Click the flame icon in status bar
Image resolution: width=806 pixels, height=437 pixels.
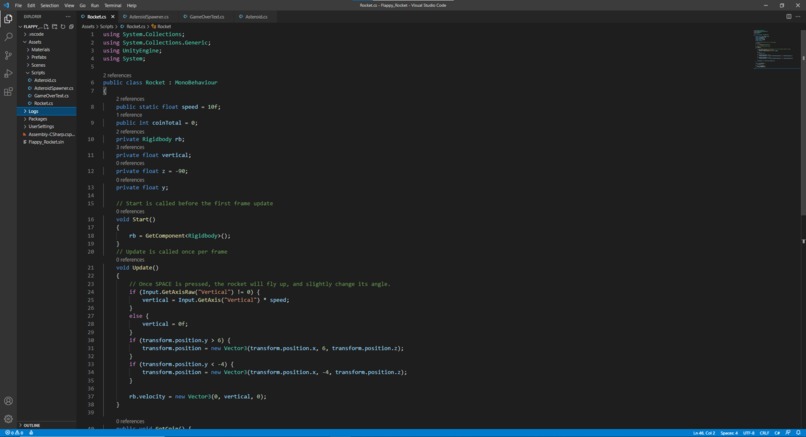[31, 433]
